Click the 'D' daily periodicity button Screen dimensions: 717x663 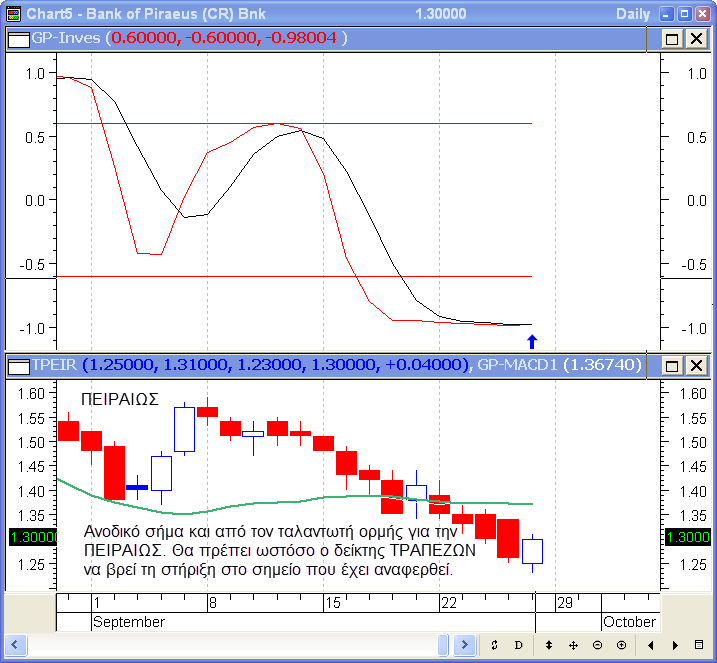click(518, 645)
